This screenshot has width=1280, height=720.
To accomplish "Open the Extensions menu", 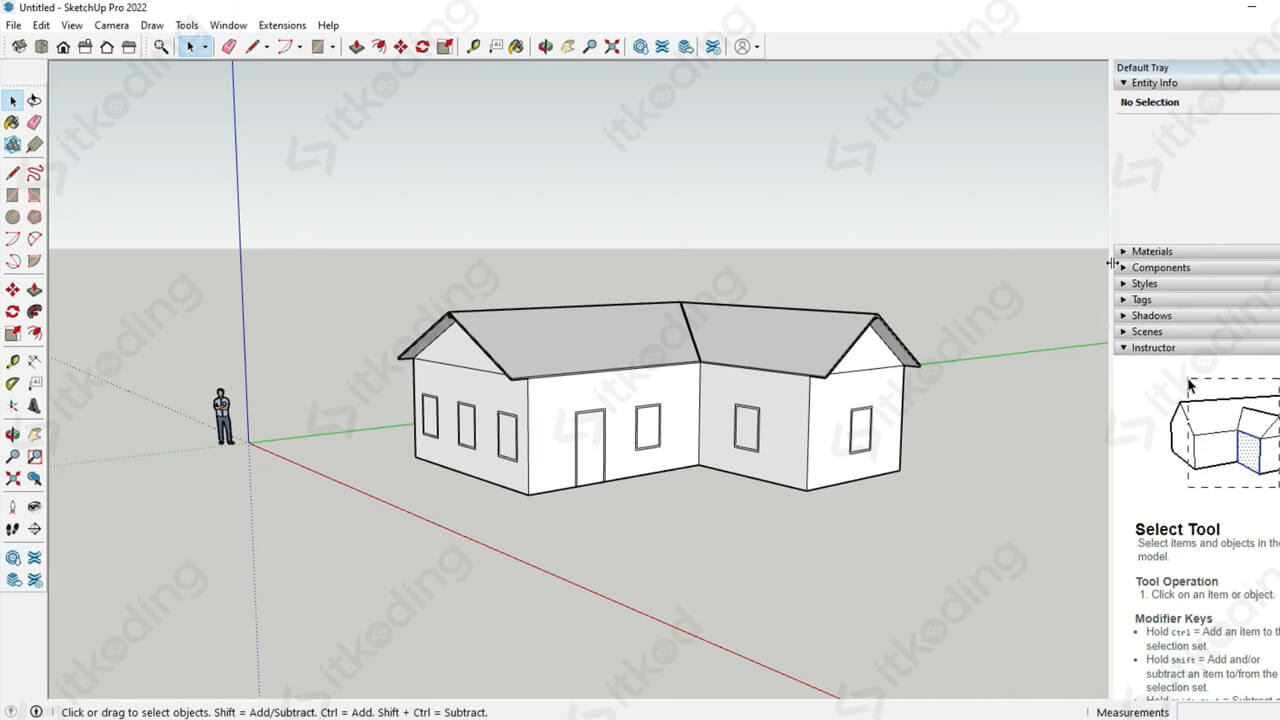I will point(282,25).
